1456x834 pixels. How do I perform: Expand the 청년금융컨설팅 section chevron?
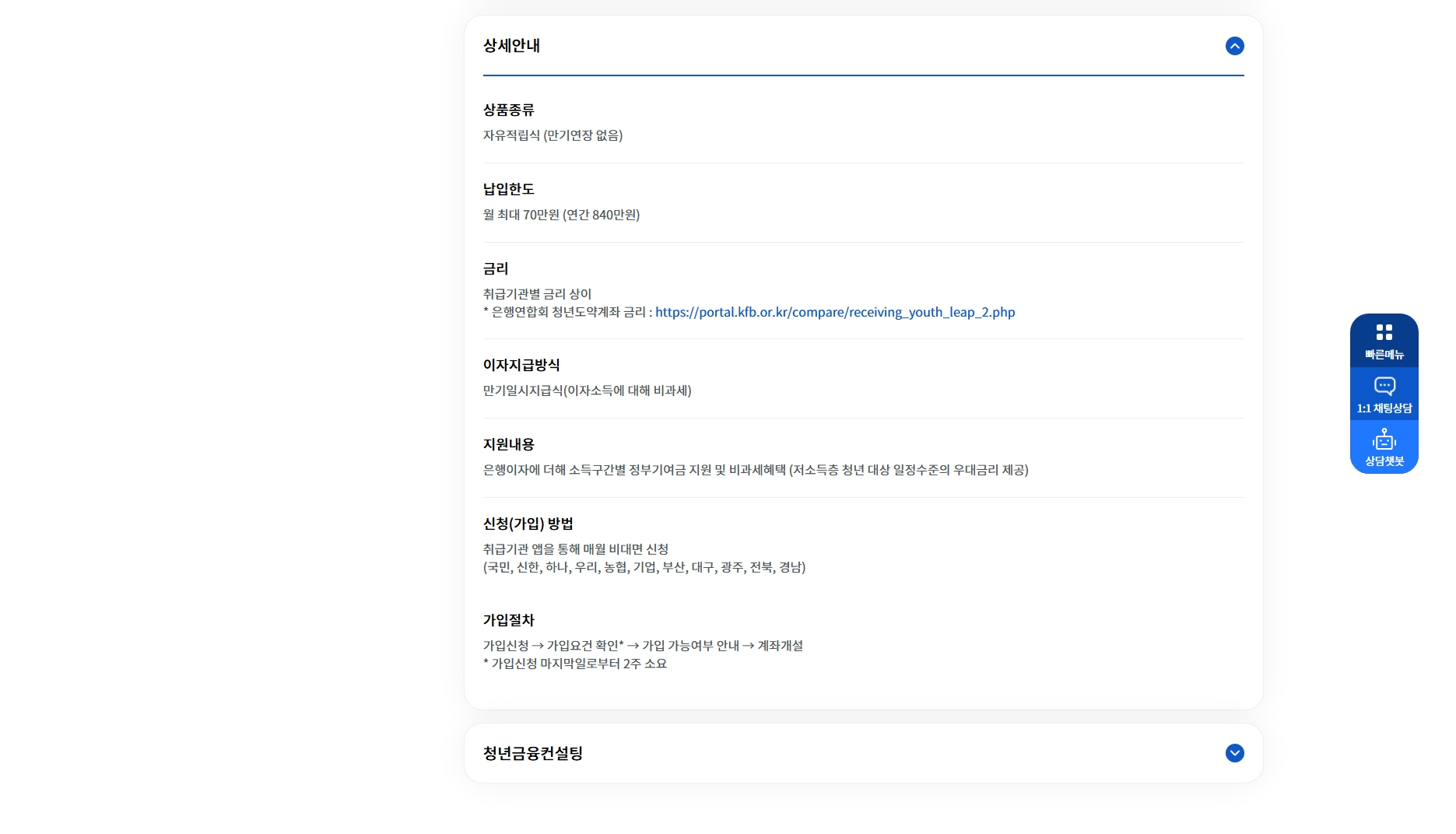click(1234, 753)
